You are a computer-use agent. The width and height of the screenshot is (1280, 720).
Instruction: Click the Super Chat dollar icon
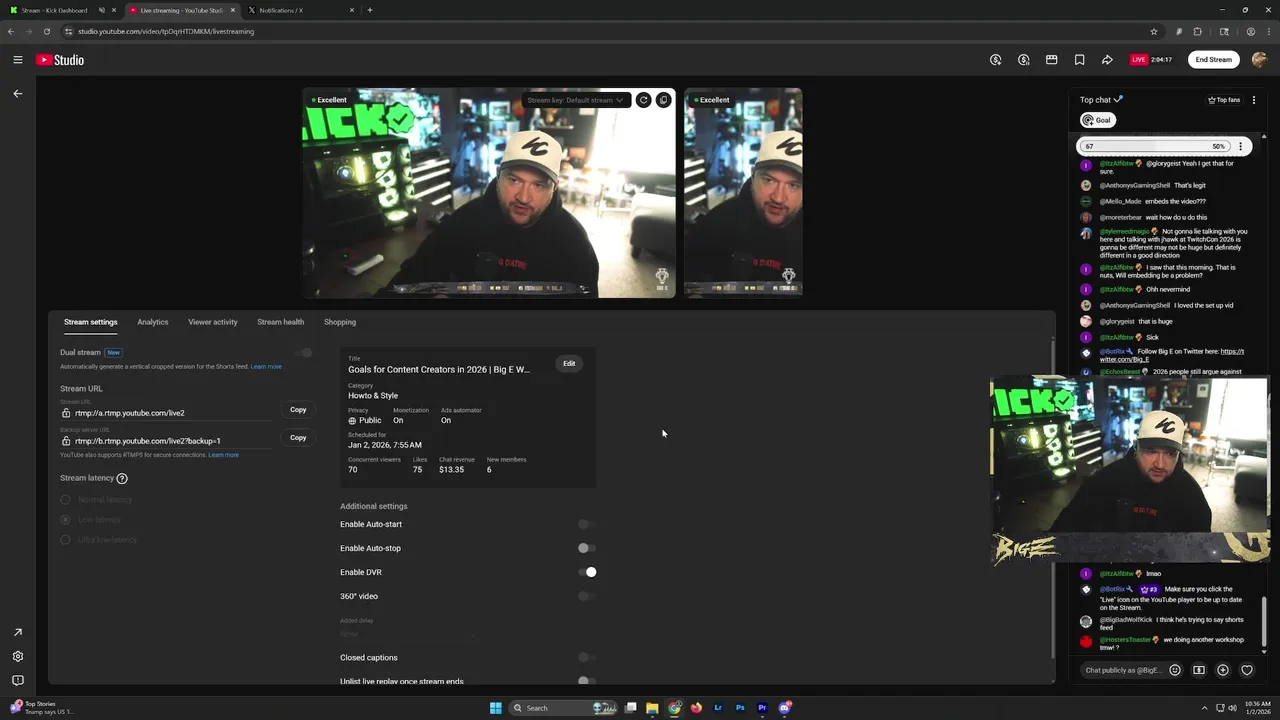coord(1199,670)
